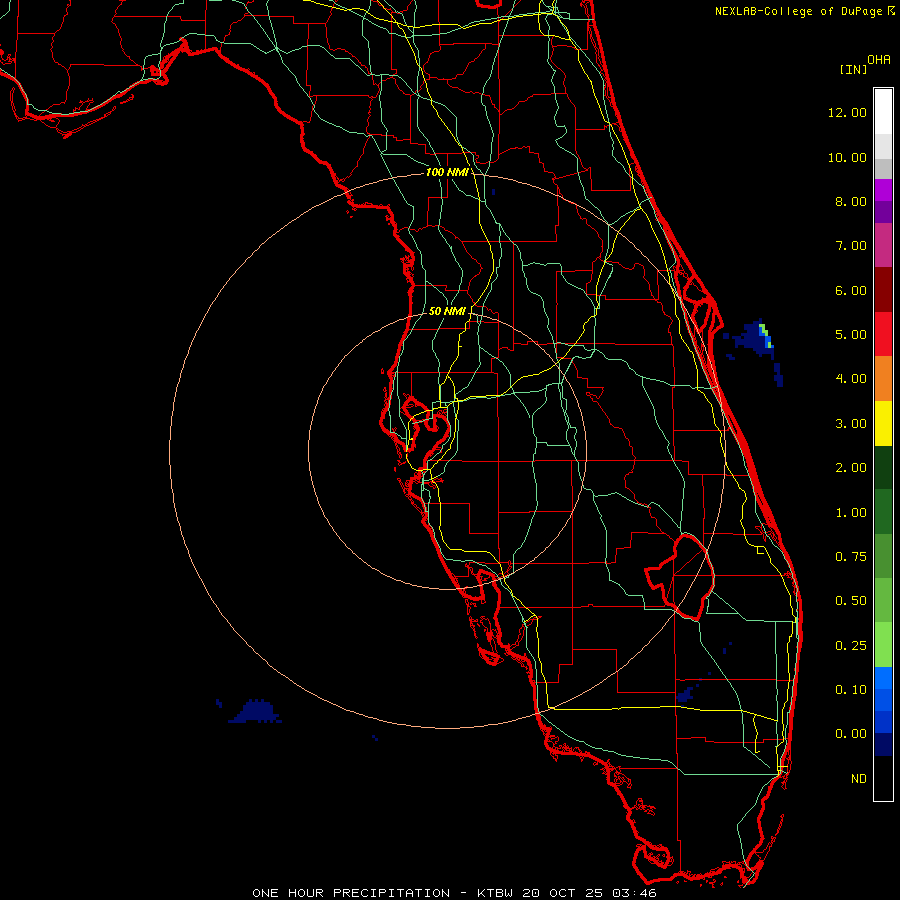This screenshot has width=900, height=900.
Task: Pick the yellow band beside 3.00
Action: [x=883, y=424]
